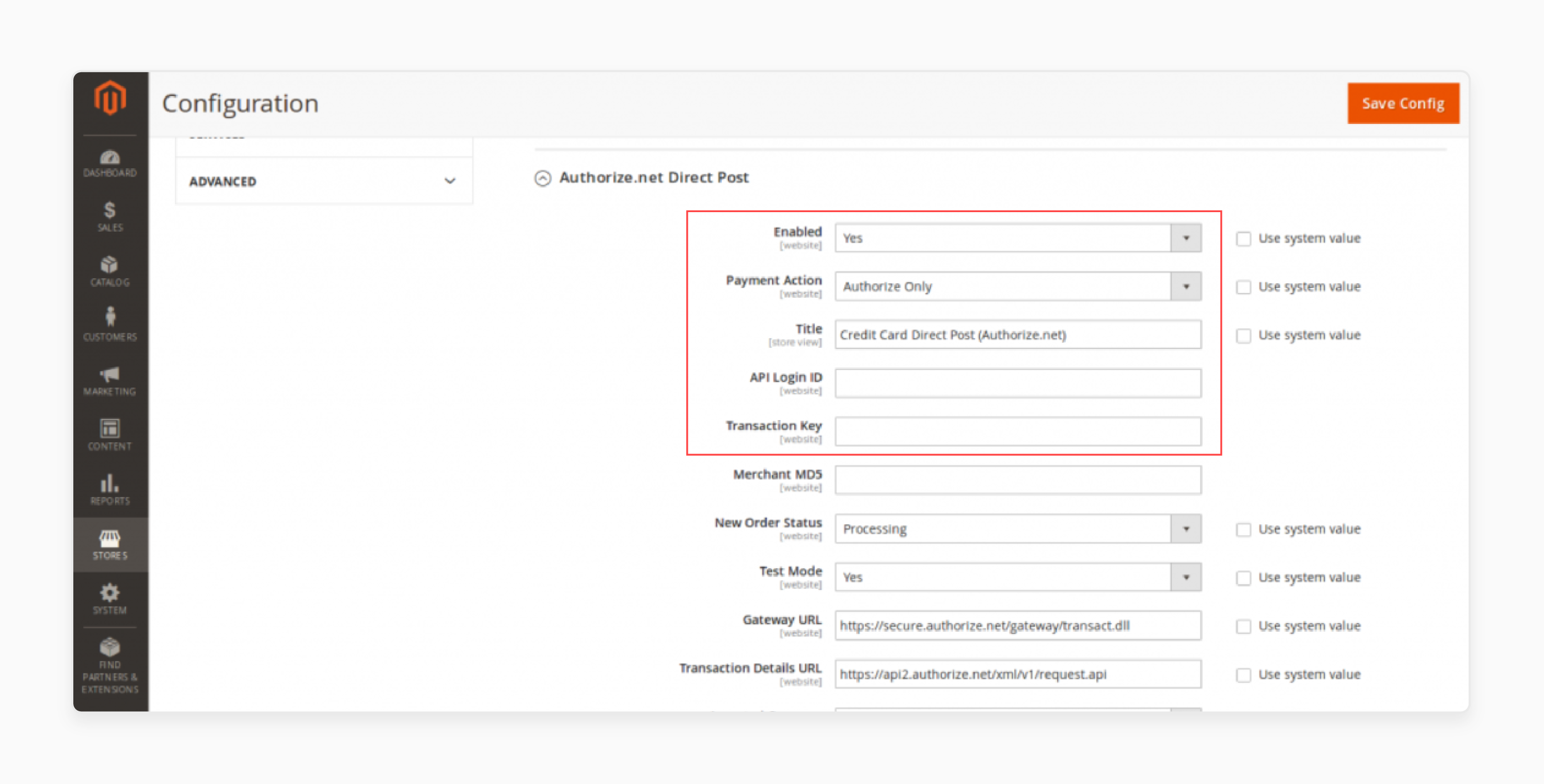
Task: Click the Payment Action dropdown arrow button
Action: [x=1186, y=286]
